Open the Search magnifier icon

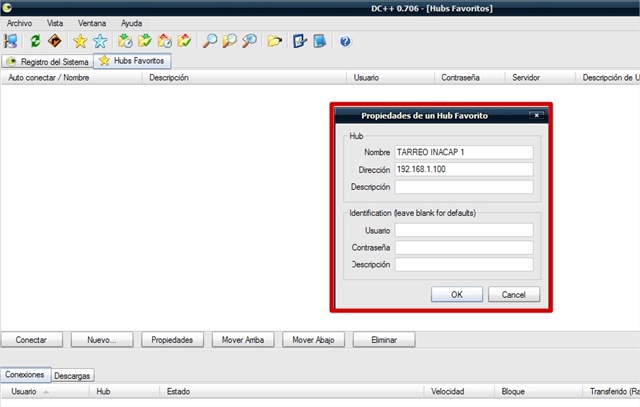(210, 41)
